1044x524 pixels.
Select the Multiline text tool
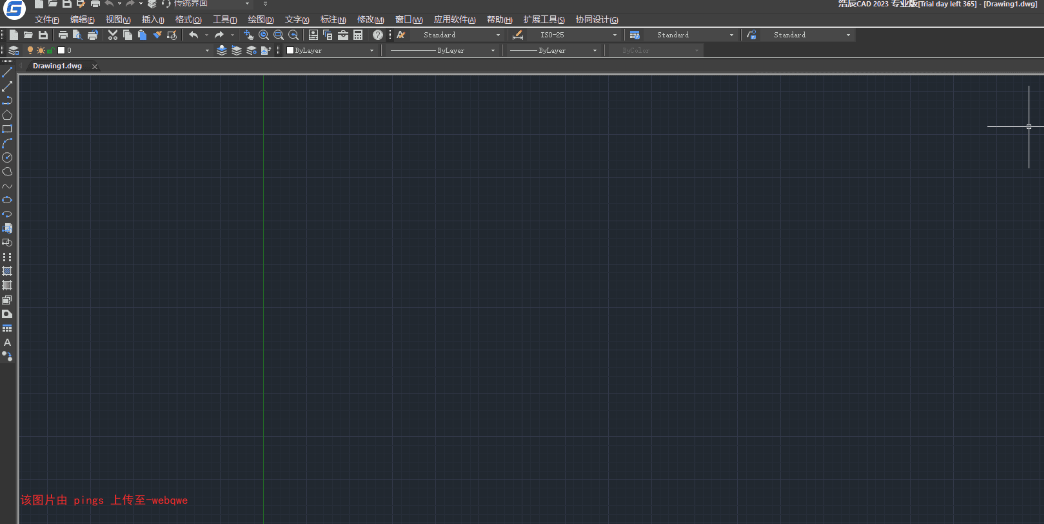pyautogui.click(x=7, y=343)
